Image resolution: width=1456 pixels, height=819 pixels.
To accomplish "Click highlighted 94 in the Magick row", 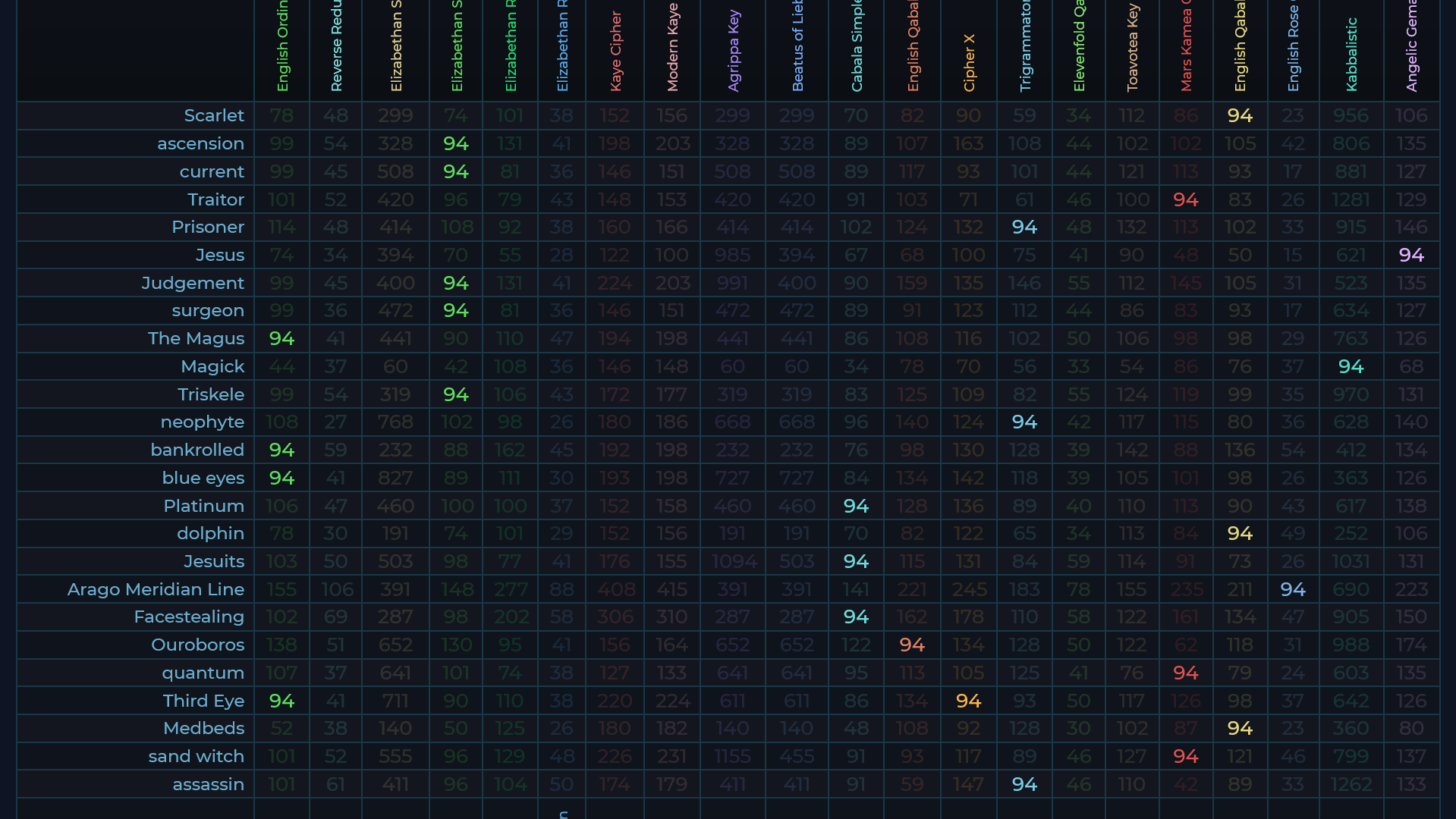I will coord(1351,366).
